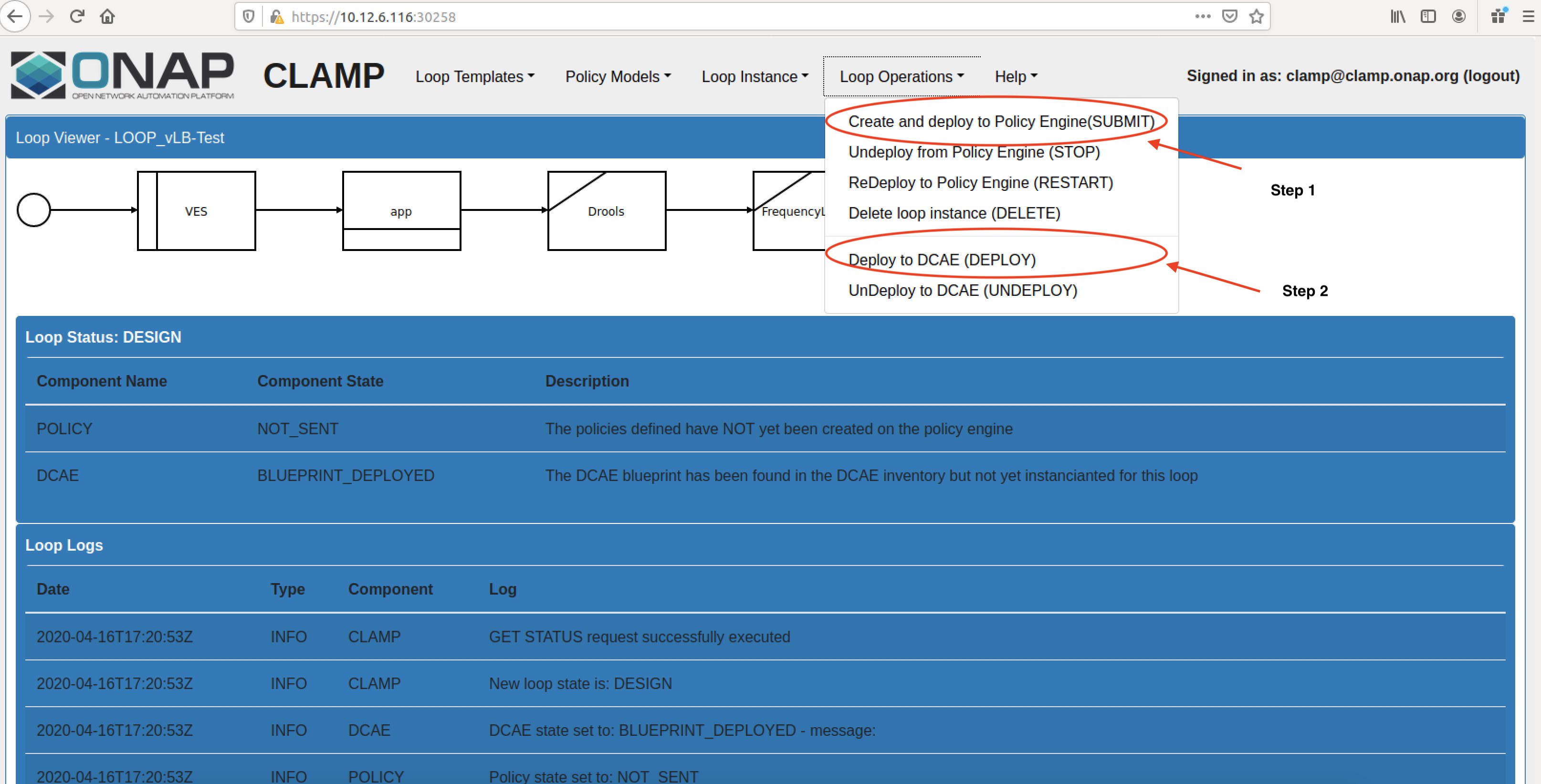Bookmark this page with the star

click(1256, 16)
